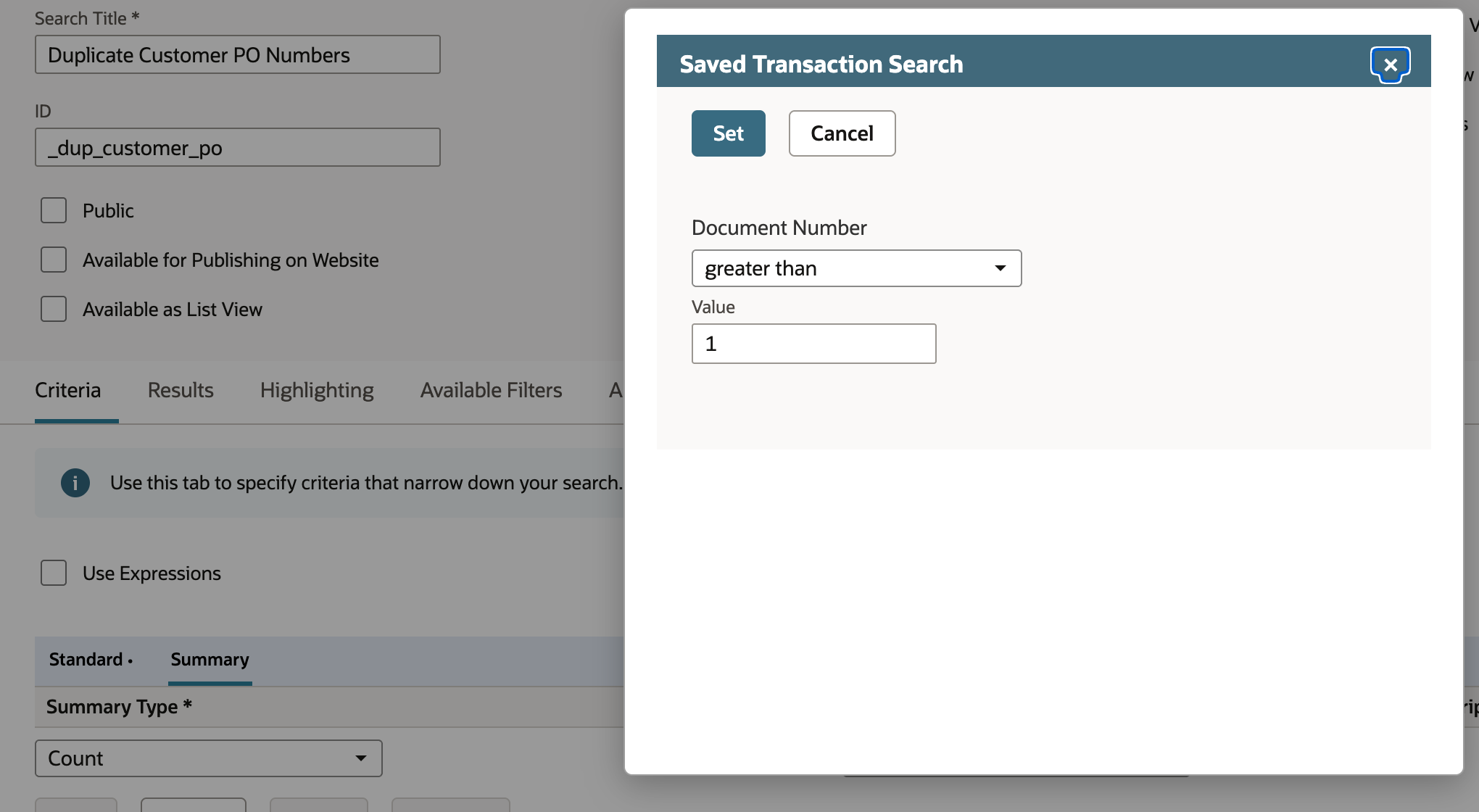Image resolution: width=1479 pixels, height=812 pixels.
Task: Open the Highlighting tab
Action: tap(317, 390)
